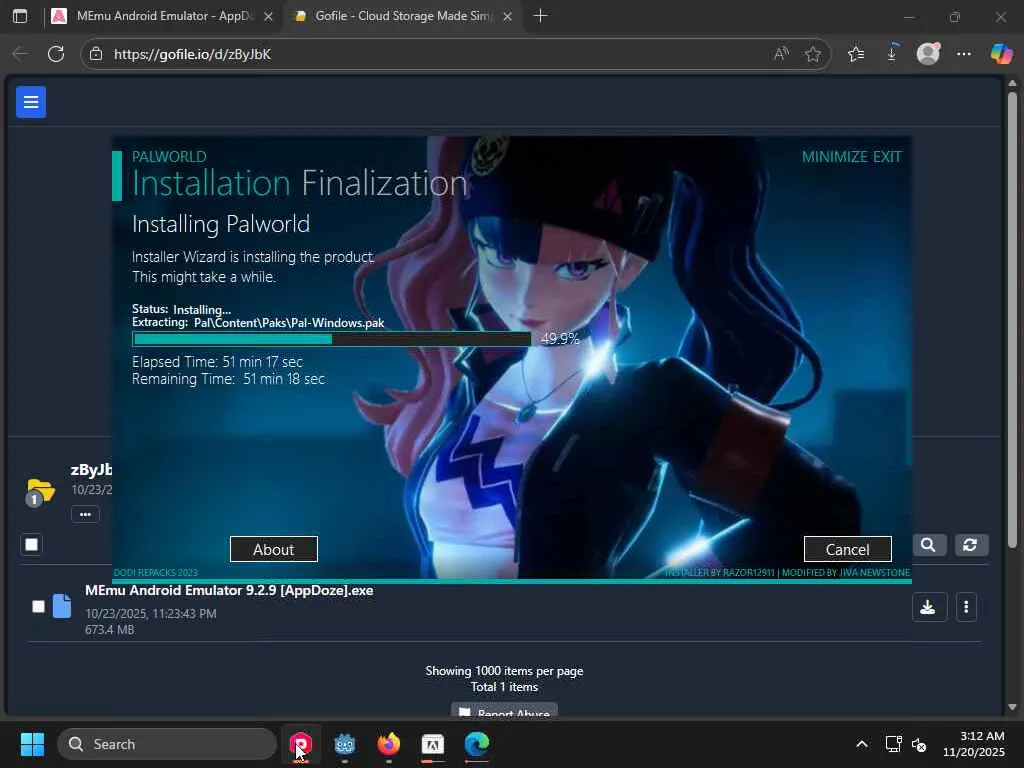Viewport: 1024px width, 768px height.
Task: Open Microsoft Edge from the taskbar
Action: [x=477, y=744]
